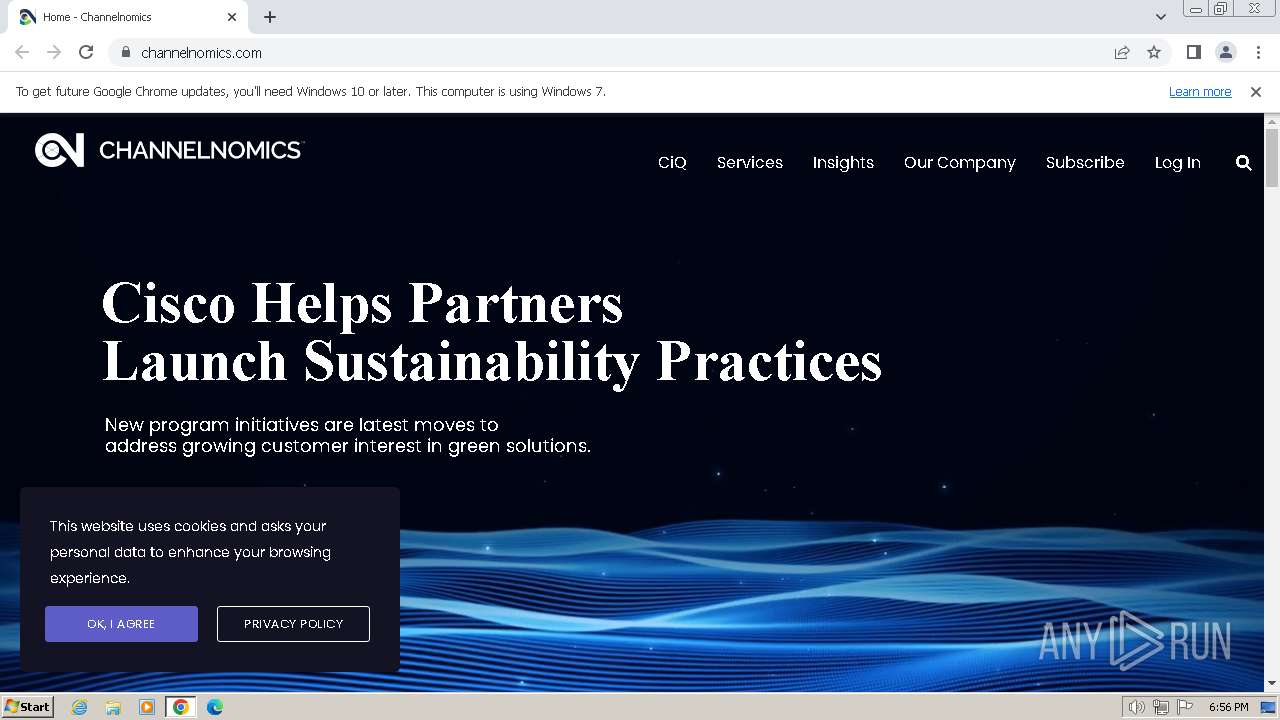This screenshot has width=1280, height=720.
Task: Click Log In in the navigation
Action: coord(1177,162)
